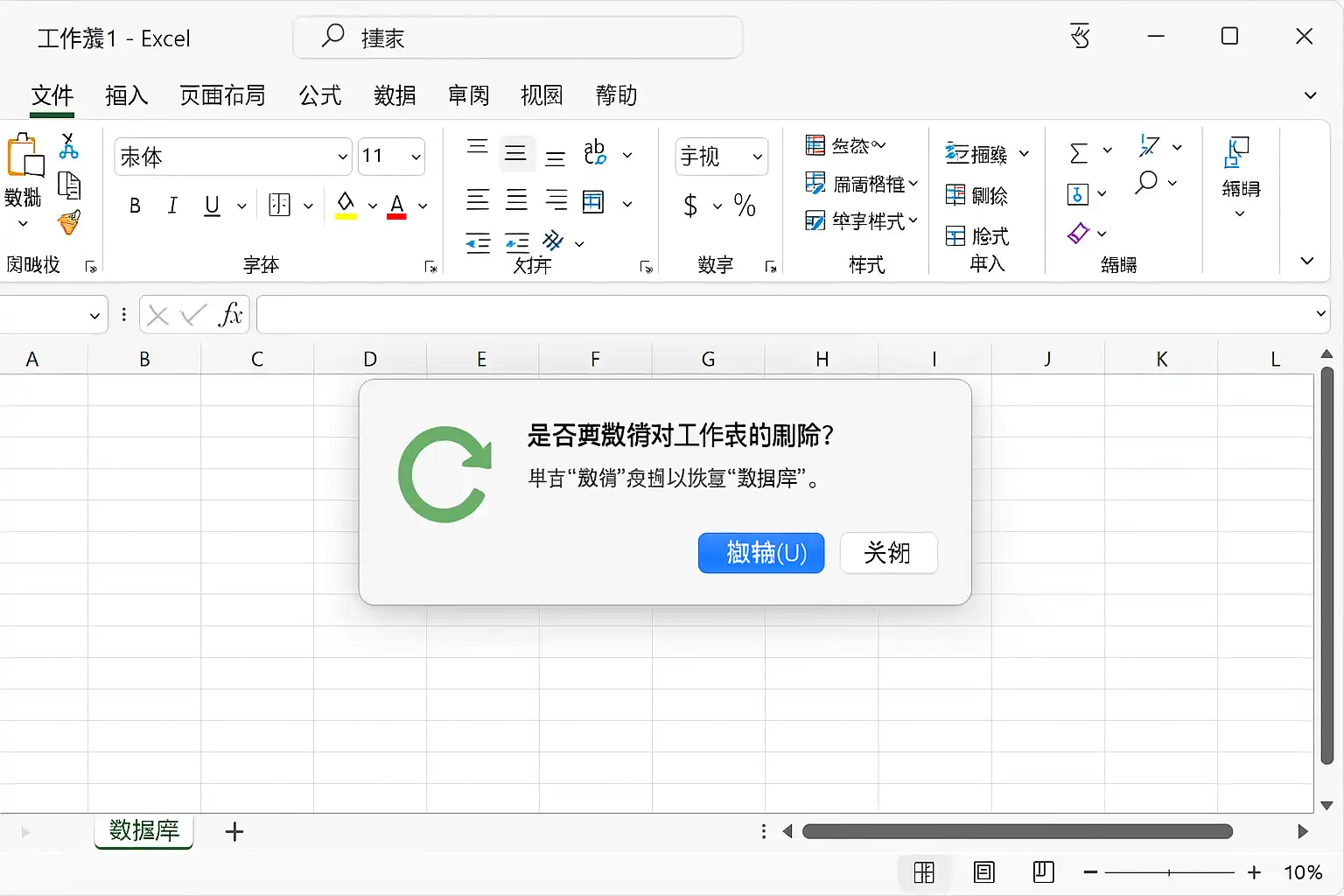Click the Merge cells icon
Viewport: 1344px width, 896px height.
click(x=593, y=202)
